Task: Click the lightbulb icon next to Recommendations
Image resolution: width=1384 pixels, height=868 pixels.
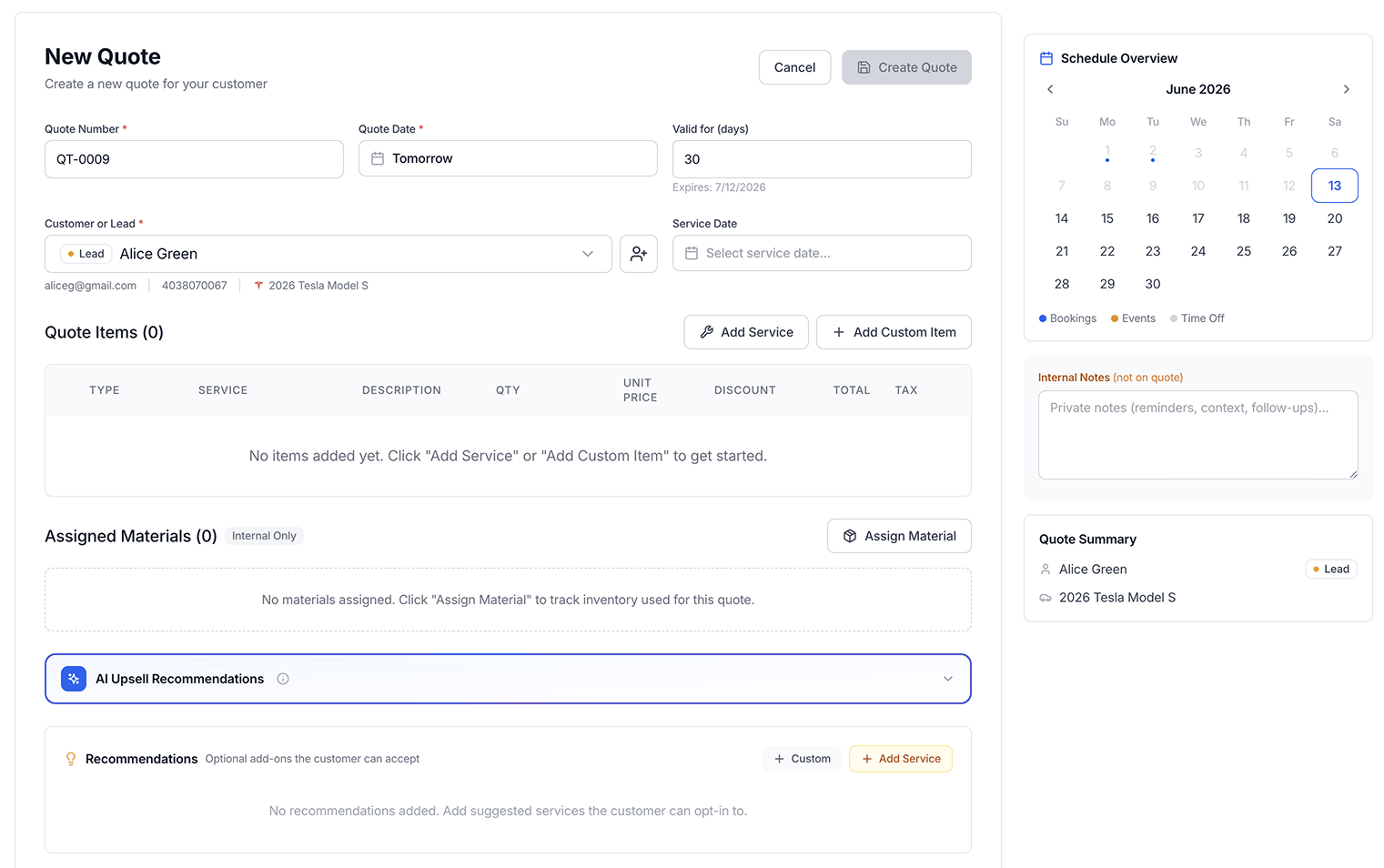Action: tap(71, 759)
